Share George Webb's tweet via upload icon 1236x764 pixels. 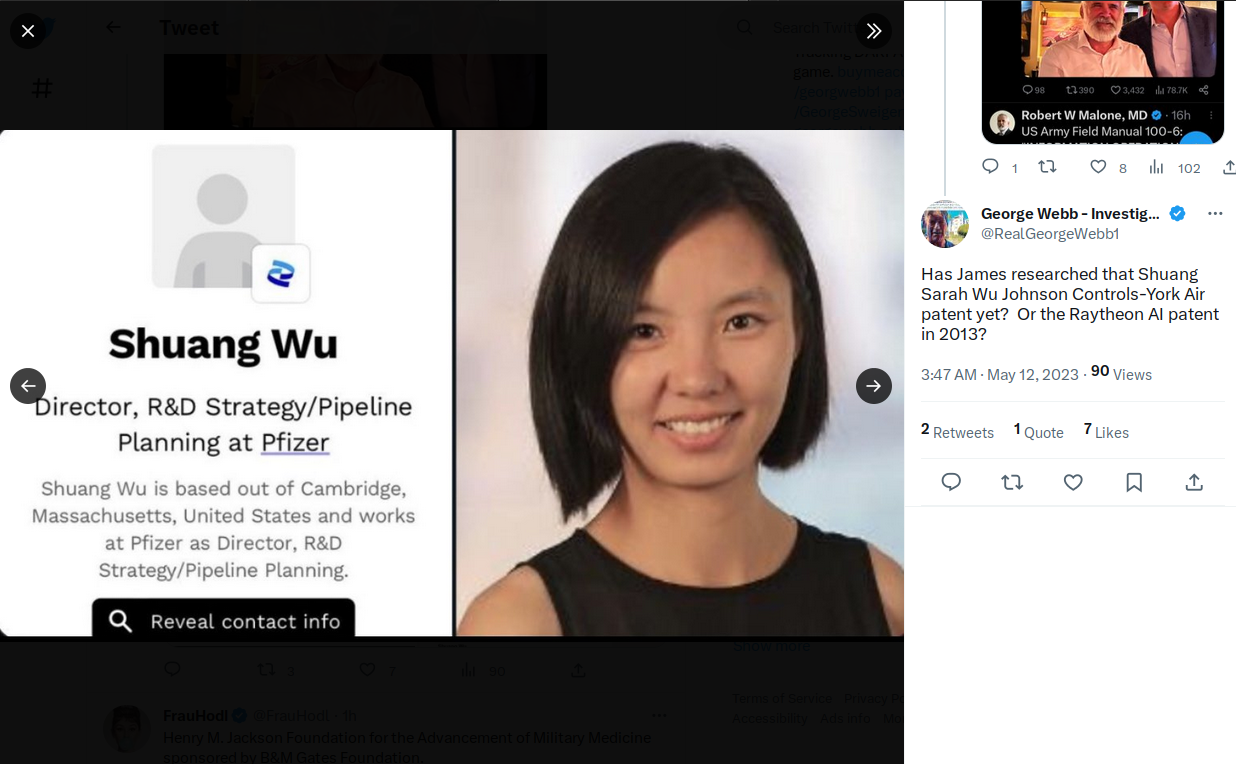1194,483
